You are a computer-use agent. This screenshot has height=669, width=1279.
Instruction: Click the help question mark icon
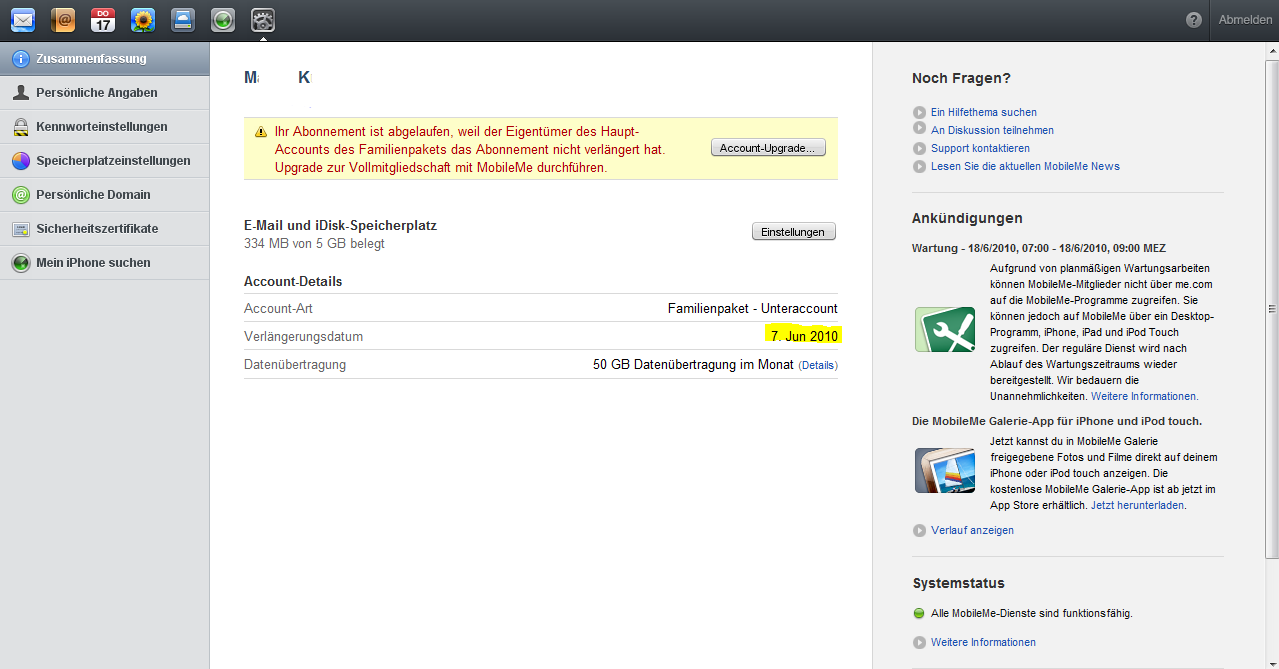point(1193,20)
